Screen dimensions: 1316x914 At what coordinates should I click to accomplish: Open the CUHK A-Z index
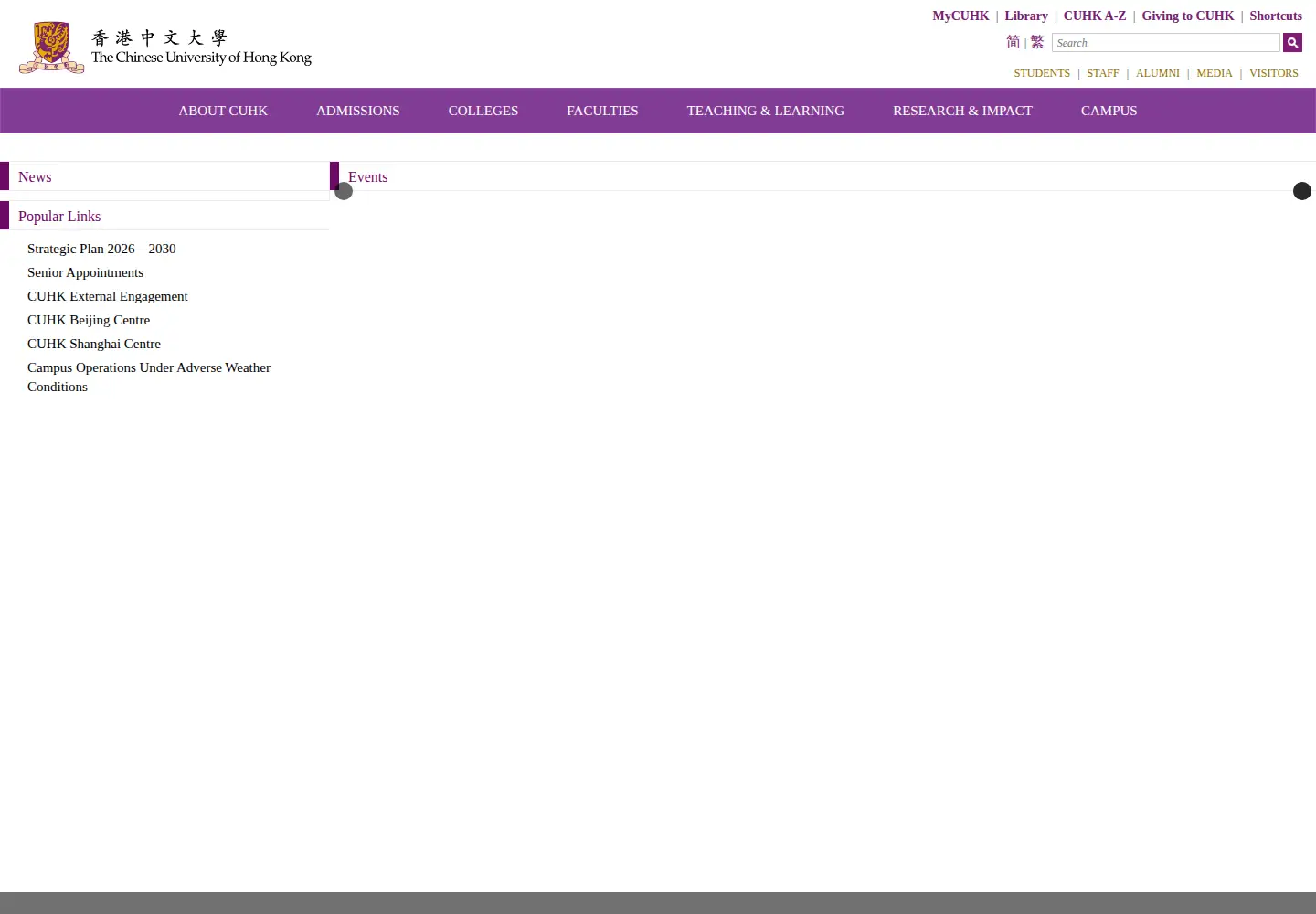(1095, 16)
